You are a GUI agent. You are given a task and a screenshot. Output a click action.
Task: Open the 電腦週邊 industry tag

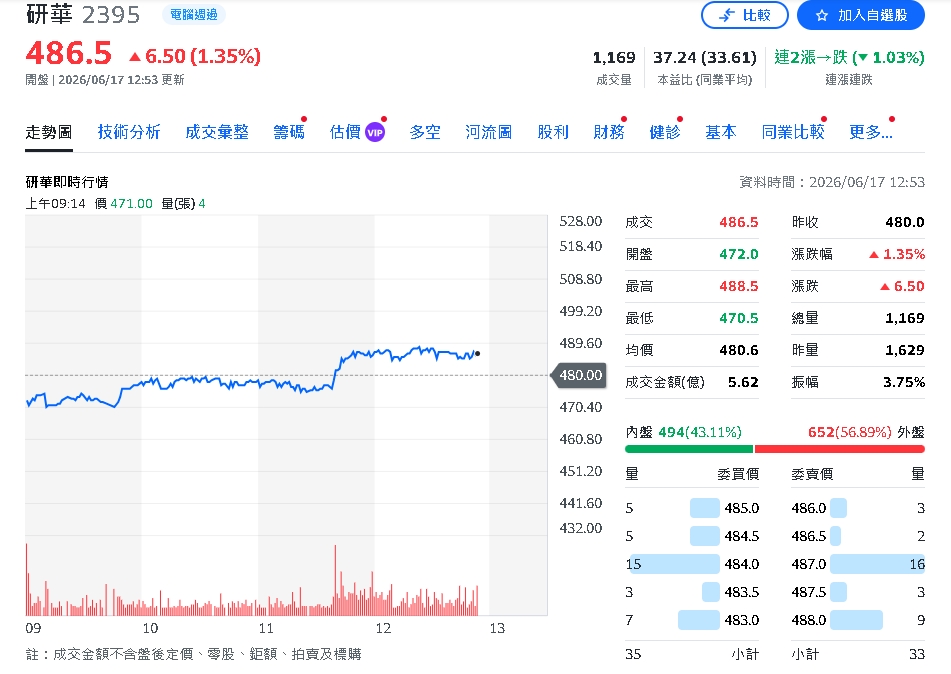[x=193, y=15]
